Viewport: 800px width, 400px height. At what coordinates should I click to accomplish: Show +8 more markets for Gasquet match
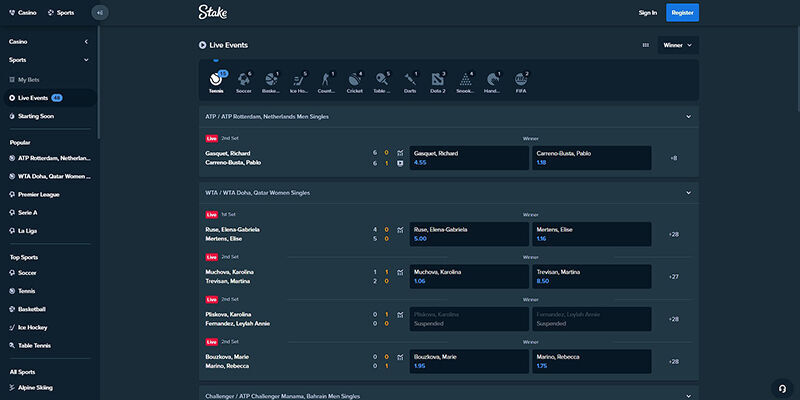[x=673, y=158]
